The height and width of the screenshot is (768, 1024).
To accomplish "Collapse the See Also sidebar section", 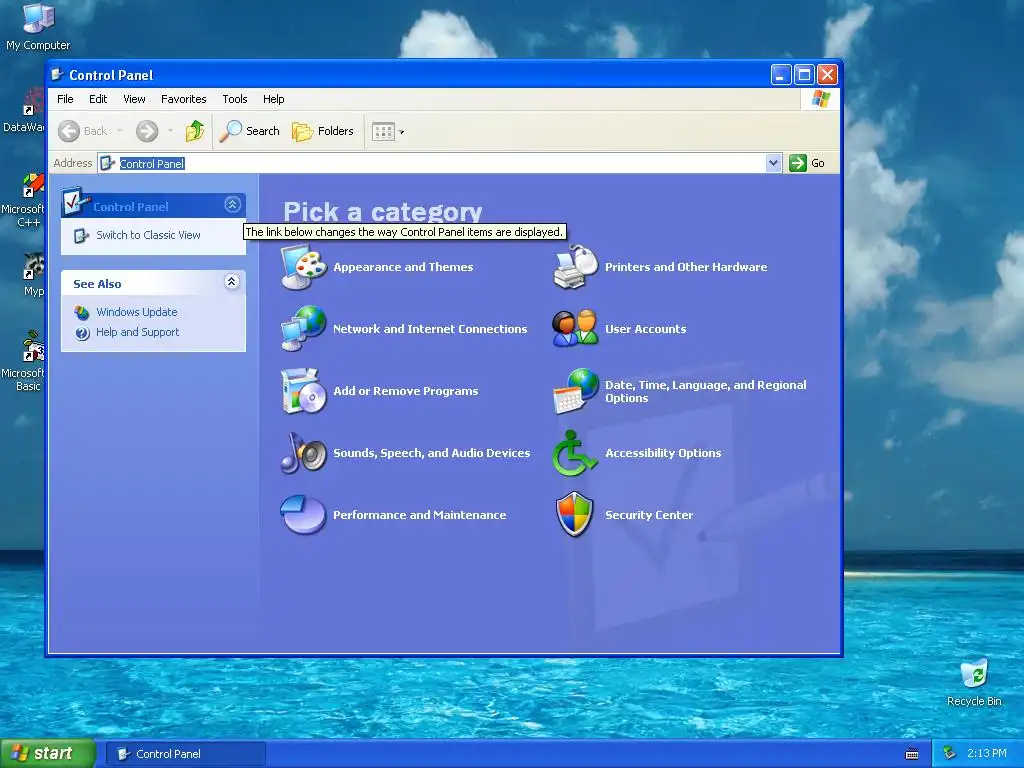I will click(232, 281).
